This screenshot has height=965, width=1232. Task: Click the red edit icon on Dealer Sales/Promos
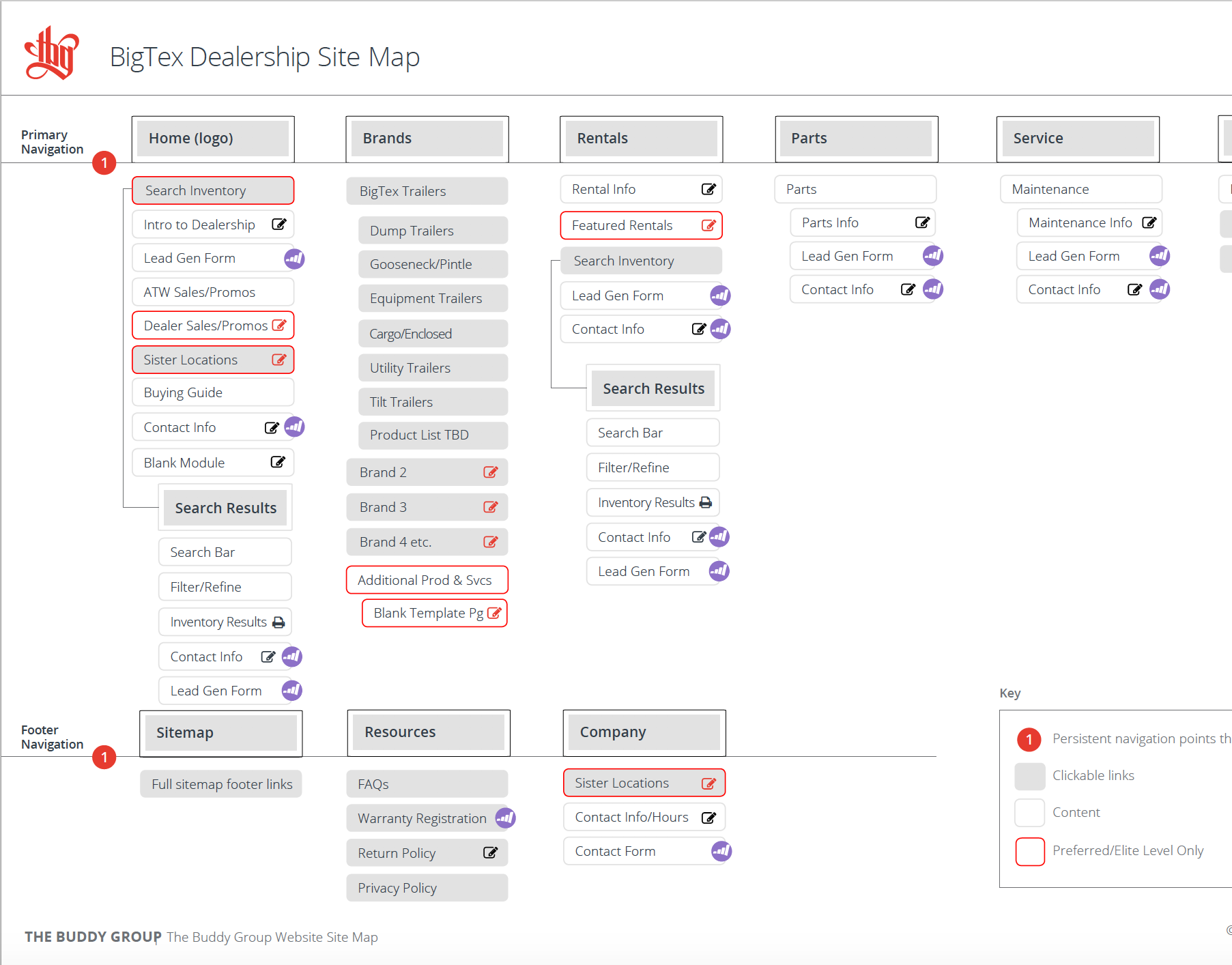pyautogui.click(x=279, y=326)
